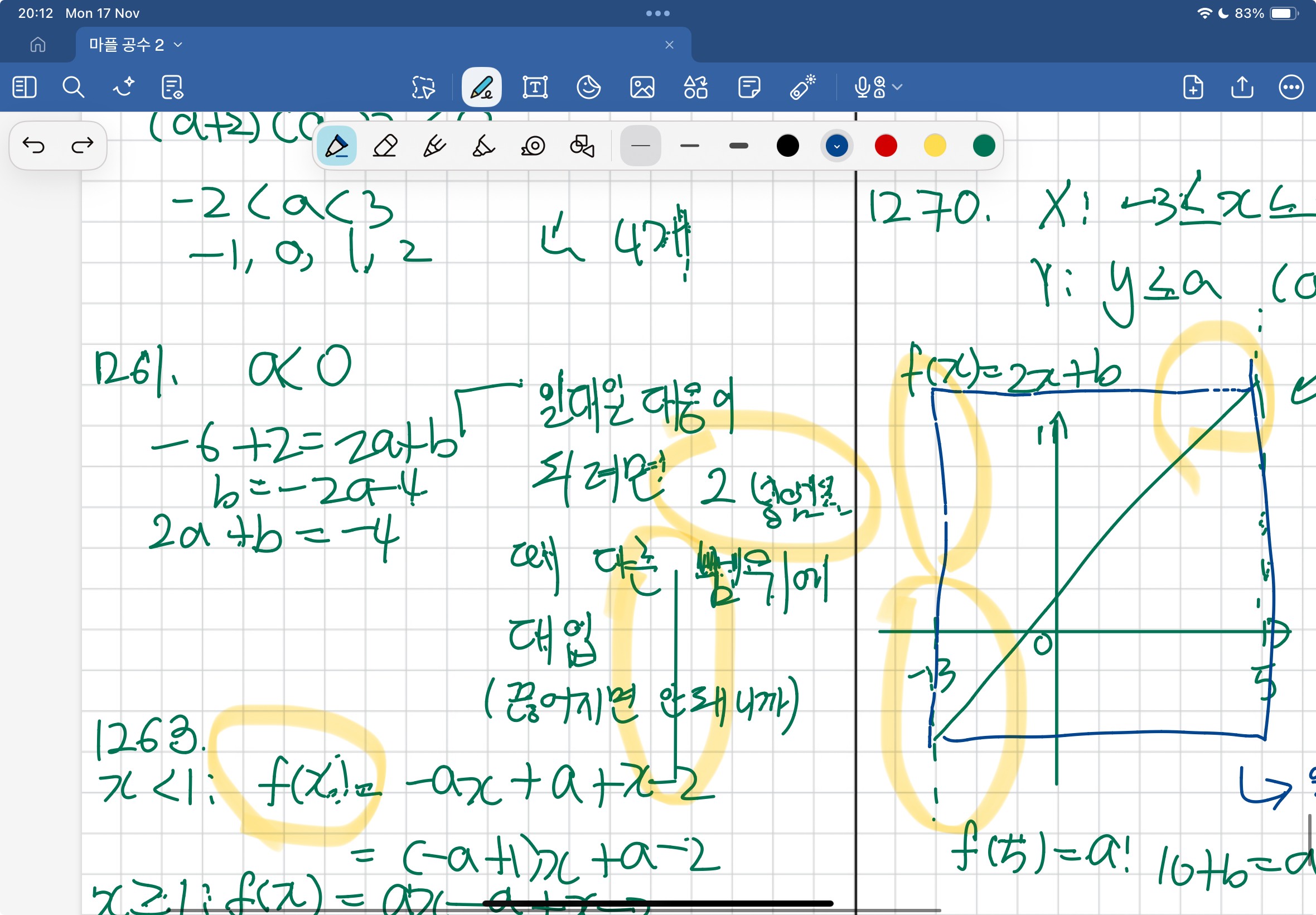Insert an image with photo tool
The image size is (1316, 915).
(642, 87)
